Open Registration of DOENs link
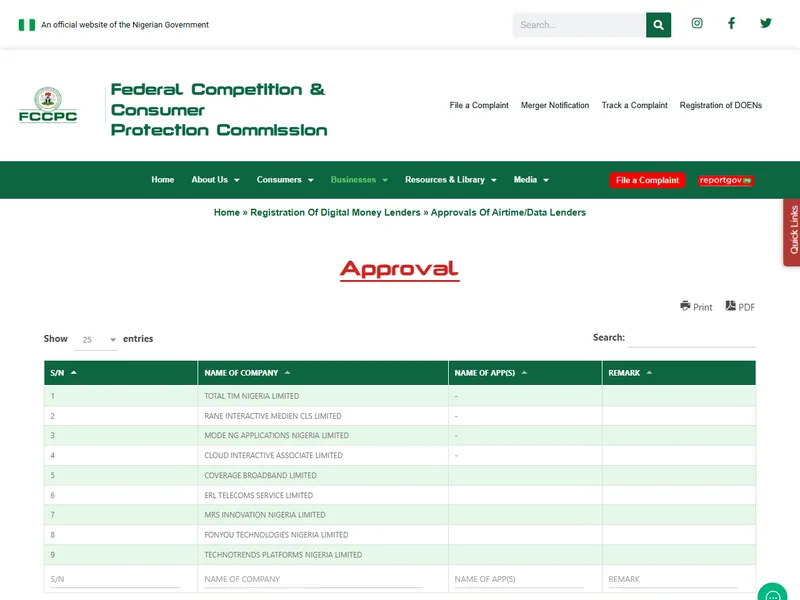The width and height of the screenshot is (800, 600). 720,105
